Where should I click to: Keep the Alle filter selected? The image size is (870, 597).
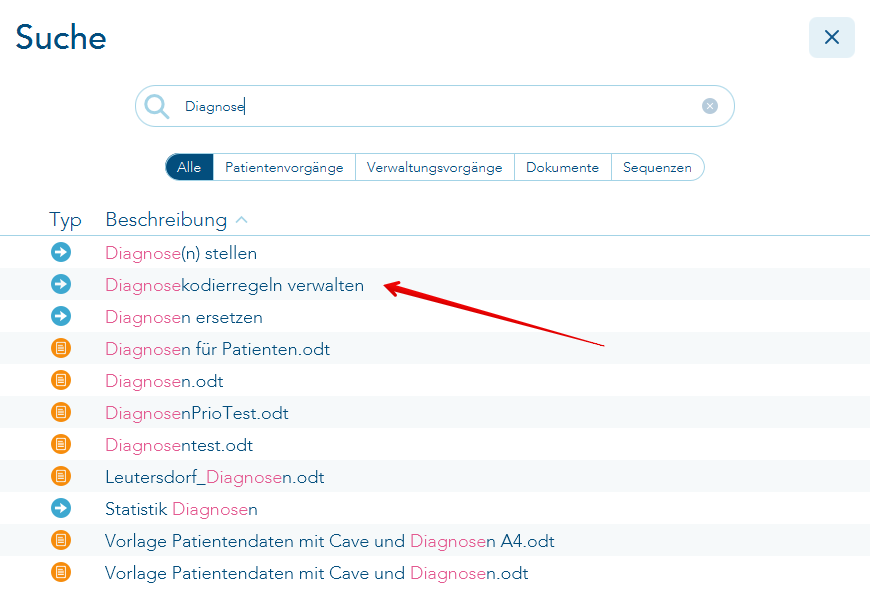click(189, 167)
